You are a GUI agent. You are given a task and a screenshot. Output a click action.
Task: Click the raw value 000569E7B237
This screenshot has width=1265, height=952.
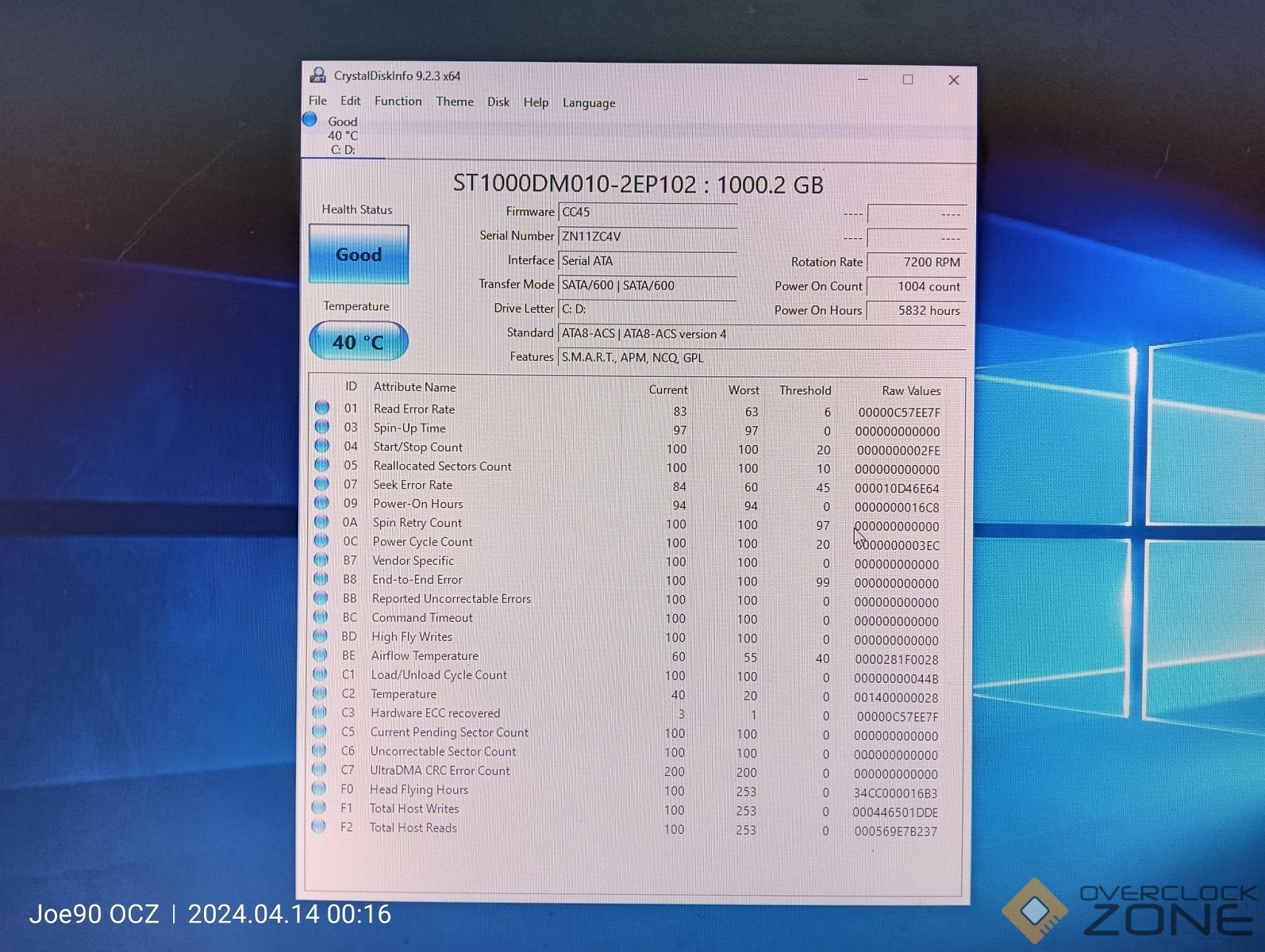tap(895, 831)
